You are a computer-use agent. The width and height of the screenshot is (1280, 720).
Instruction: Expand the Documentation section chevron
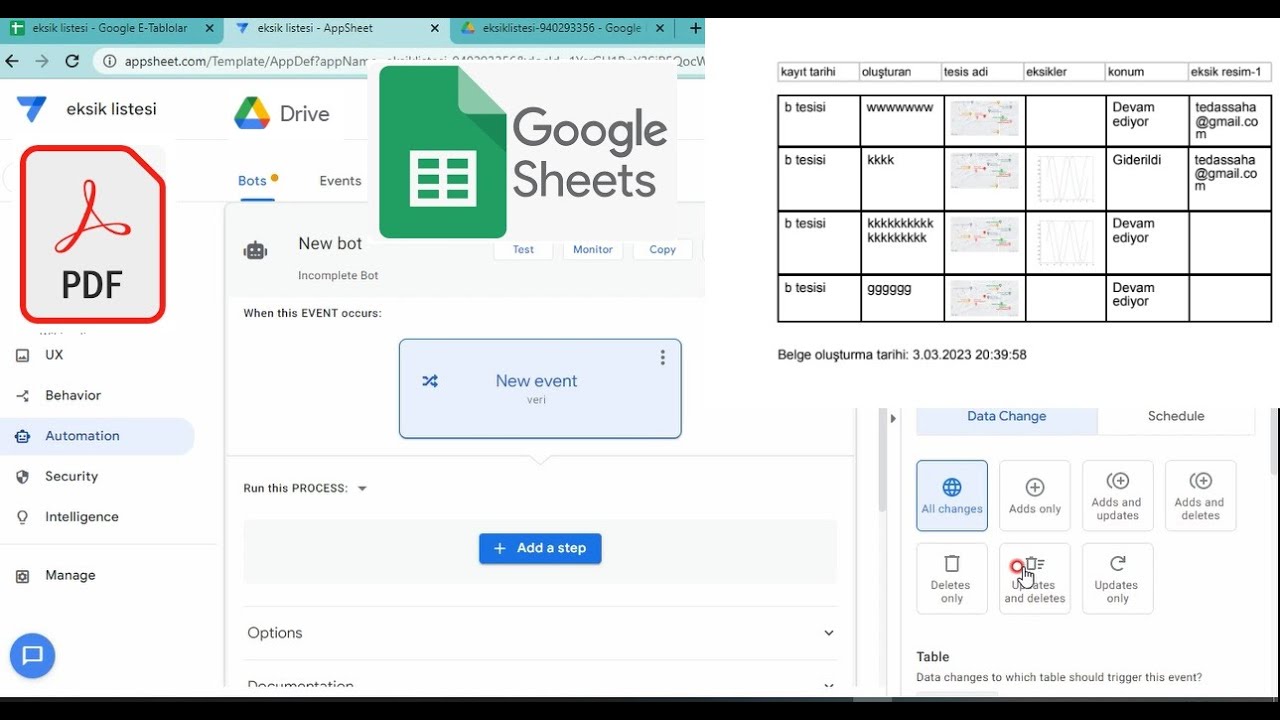click(828, 686)
